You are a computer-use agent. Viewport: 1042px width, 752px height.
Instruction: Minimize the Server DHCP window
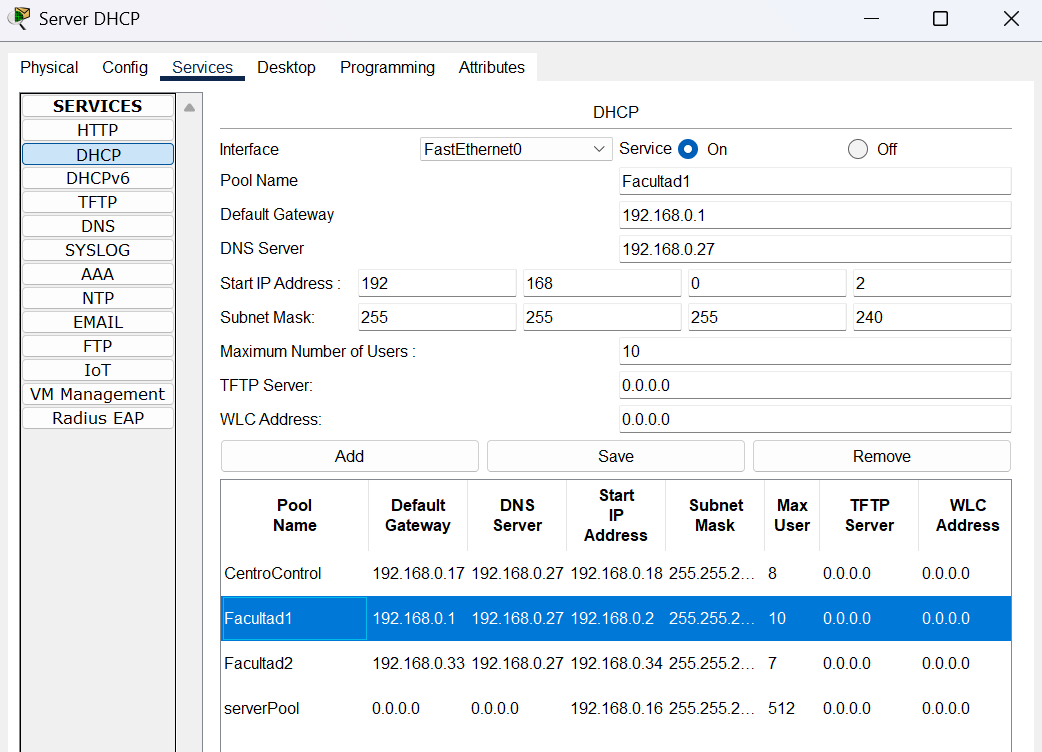[871, 19]
